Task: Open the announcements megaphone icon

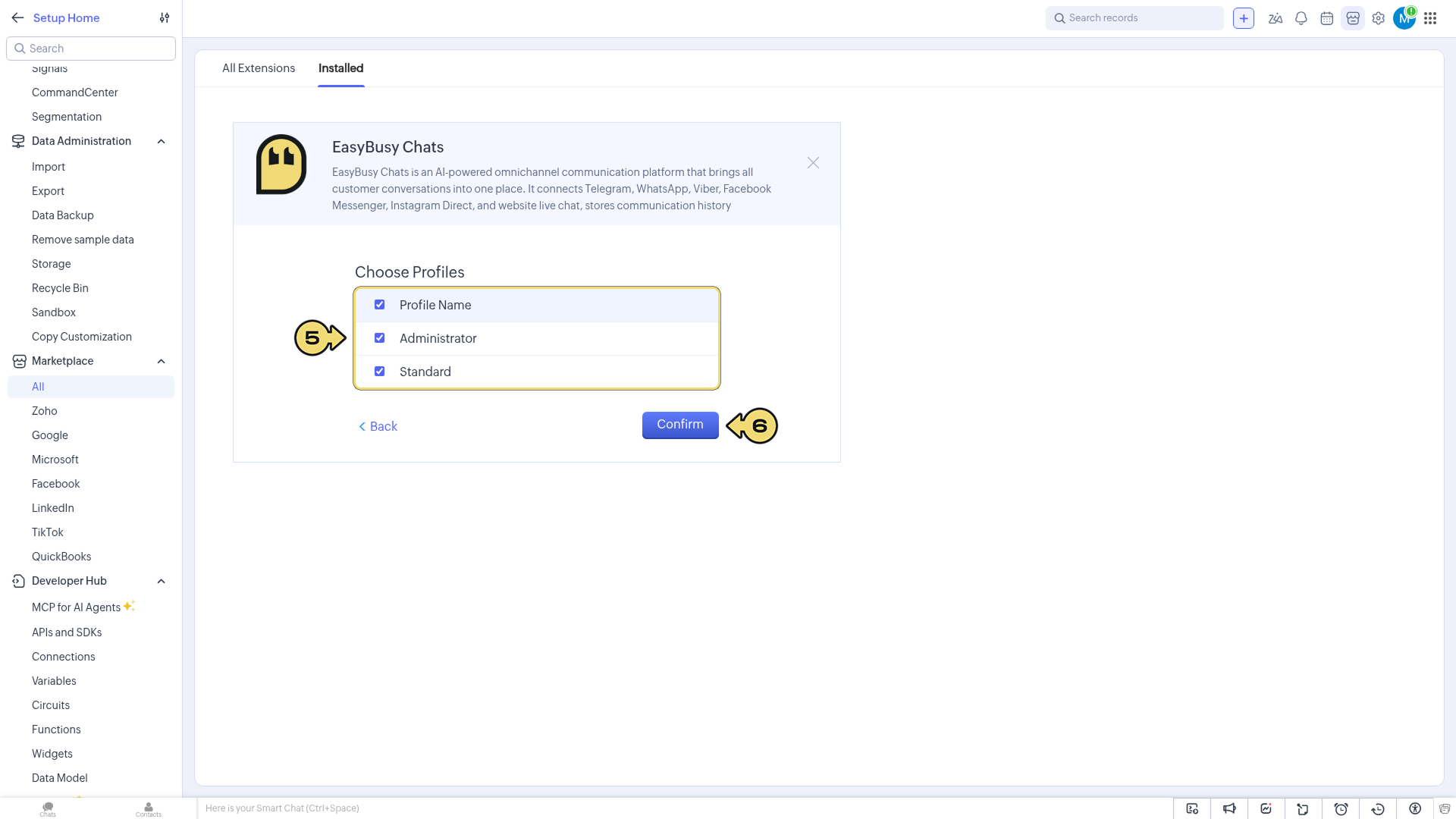Action: pyautogui.click(x=1229, y=808)
